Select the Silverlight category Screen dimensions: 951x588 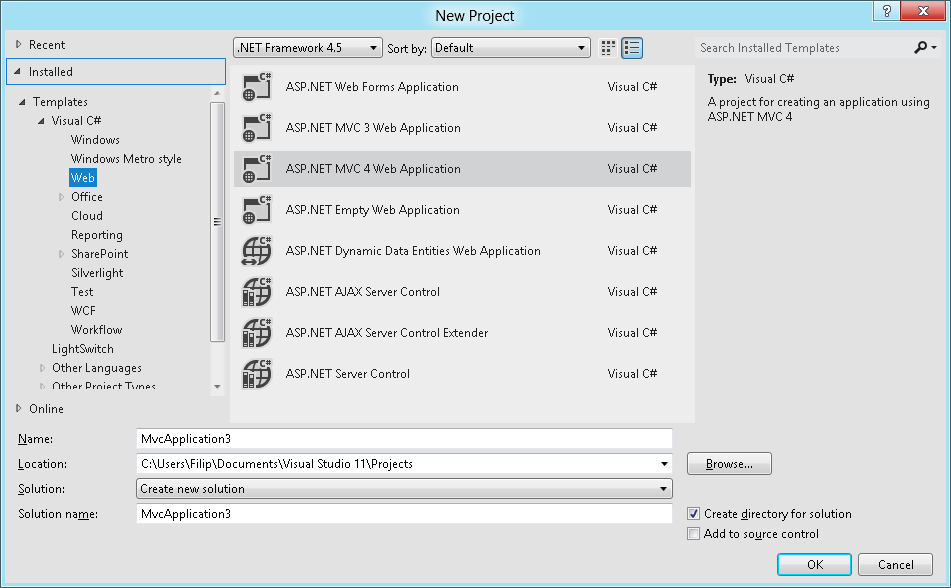(97, 273)
